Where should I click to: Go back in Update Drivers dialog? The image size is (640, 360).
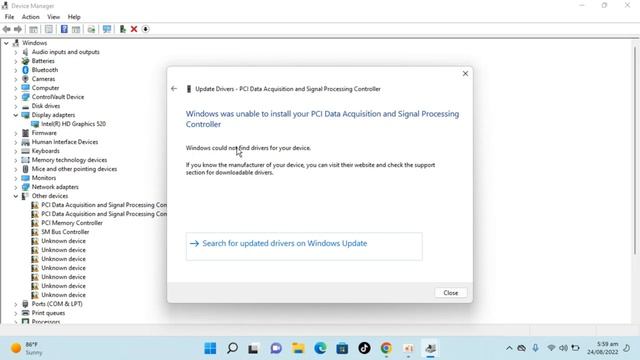coord(174,89)
